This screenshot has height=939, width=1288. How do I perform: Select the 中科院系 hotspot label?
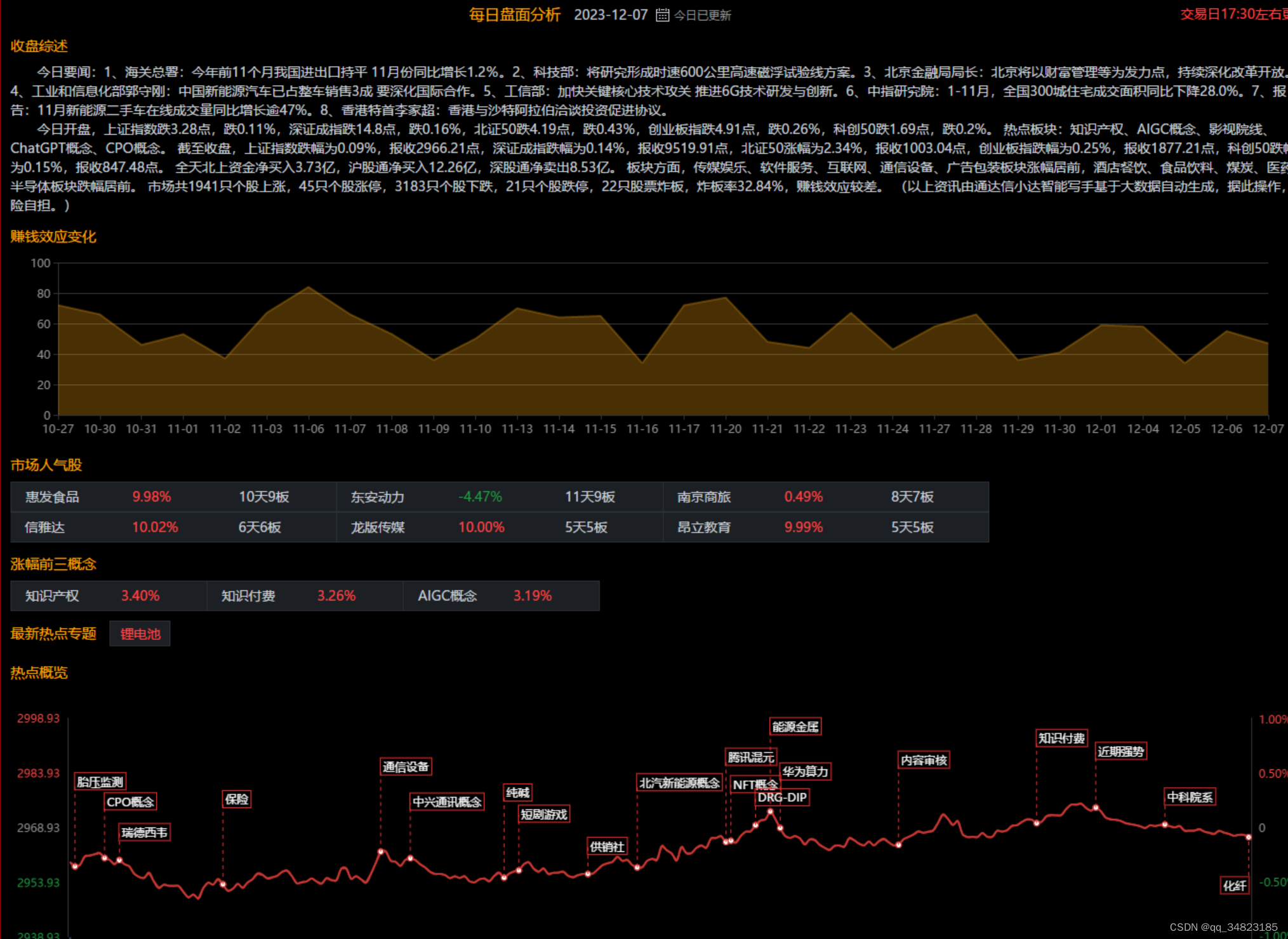[x=1190, y=797]
